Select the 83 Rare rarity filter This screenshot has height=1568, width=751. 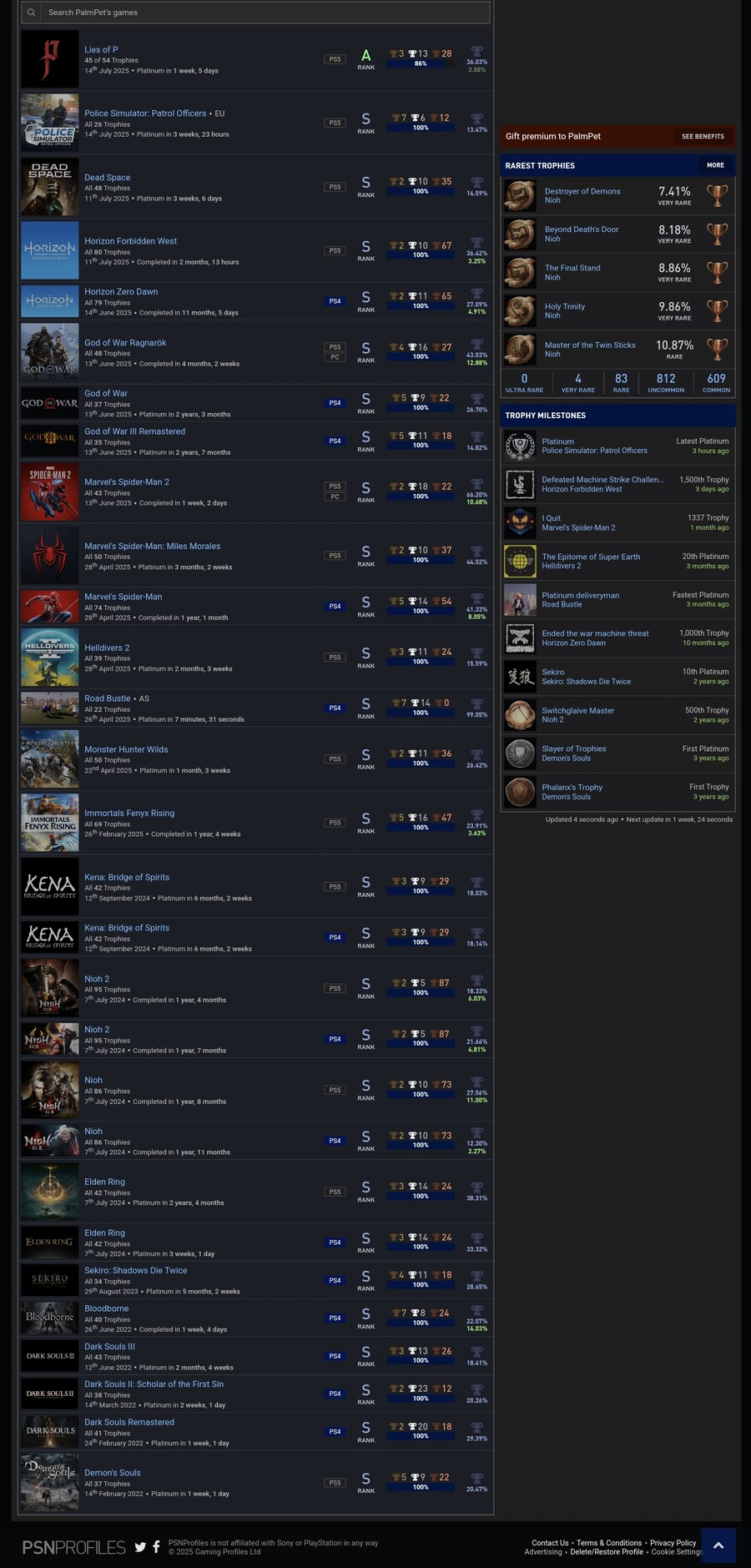tap(621, 383)
